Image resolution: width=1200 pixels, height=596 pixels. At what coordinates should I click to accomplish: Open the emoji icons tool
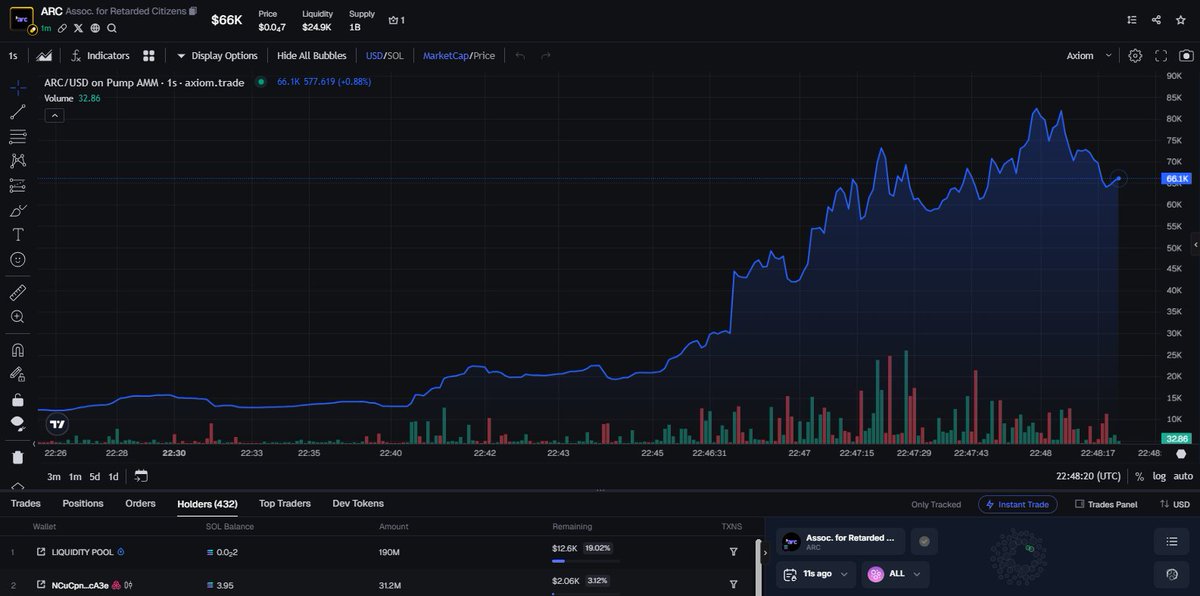[18, 259]
